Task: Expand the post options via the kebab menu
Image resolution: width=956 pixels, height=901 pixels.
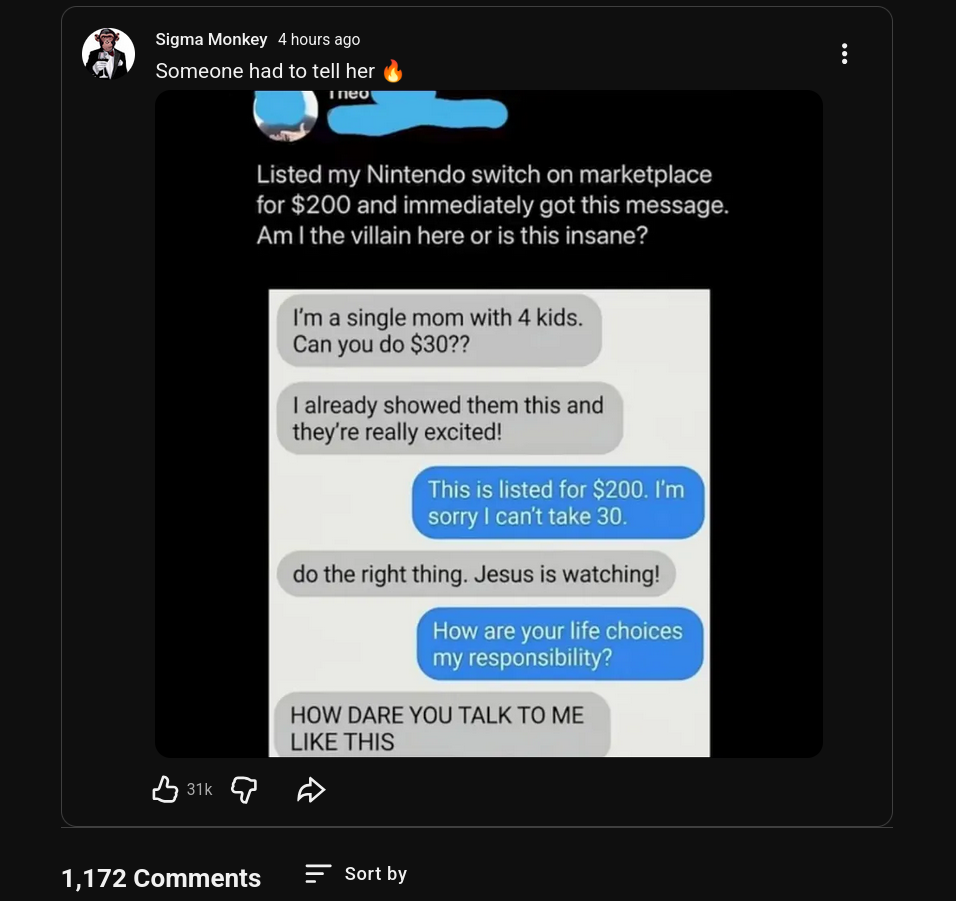Action: [x=844, y=53]
